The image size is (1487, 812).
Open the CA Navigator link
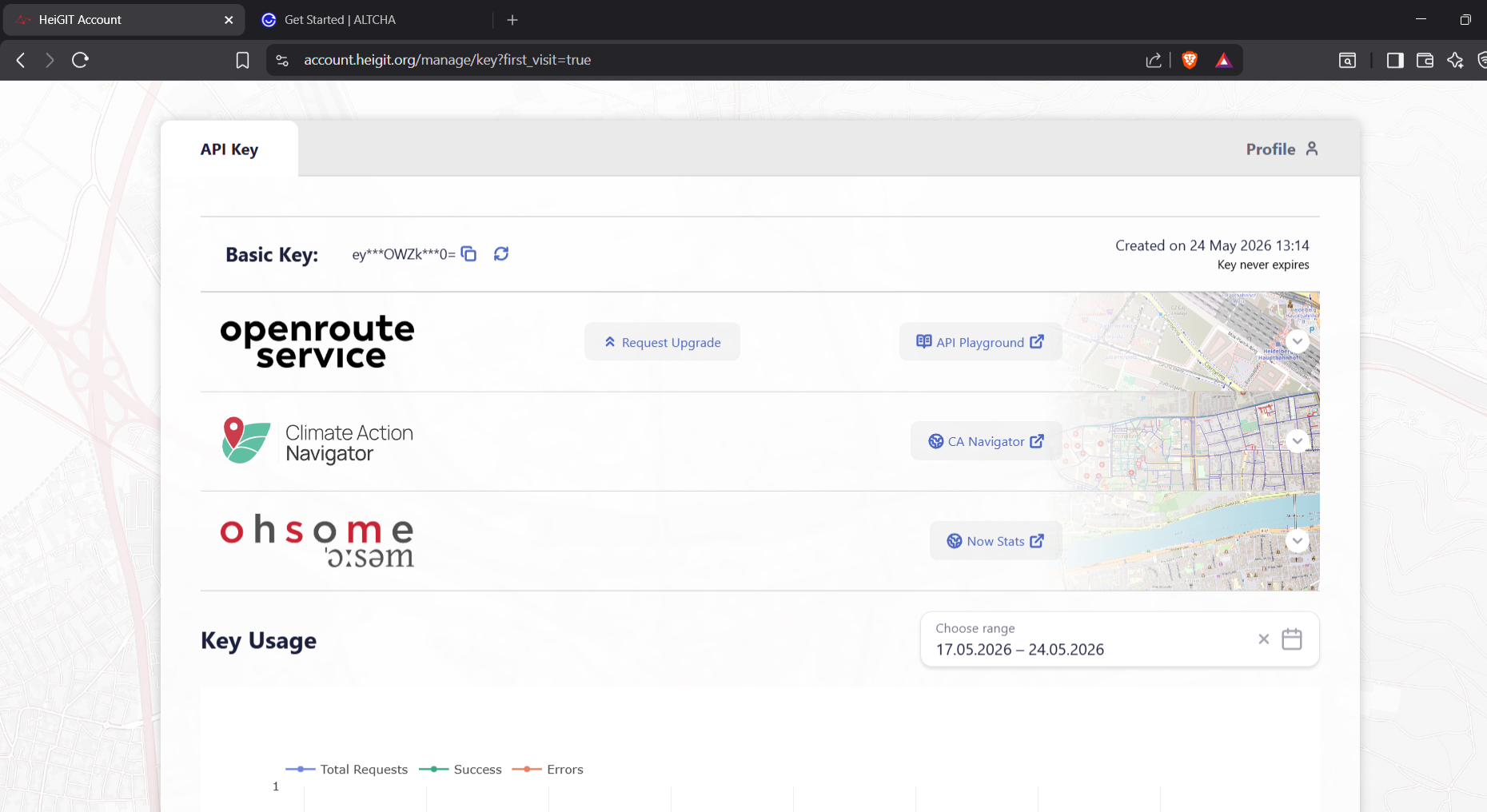986,441
